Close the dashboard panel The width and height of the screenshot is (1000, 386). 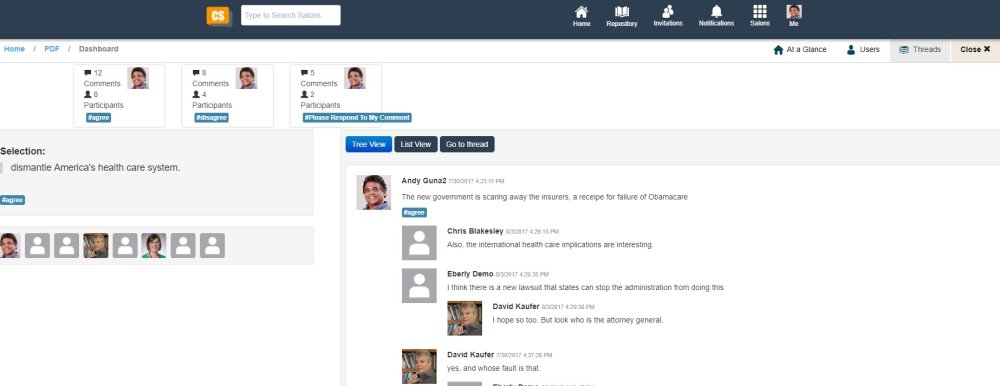click(975, 50)
